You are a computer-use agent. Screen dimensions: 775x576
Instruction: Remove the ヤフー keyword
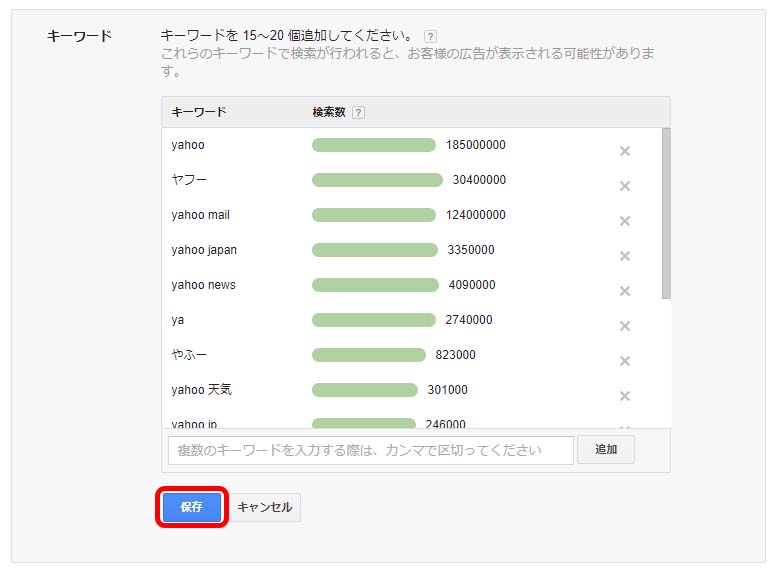click(625, 186)
